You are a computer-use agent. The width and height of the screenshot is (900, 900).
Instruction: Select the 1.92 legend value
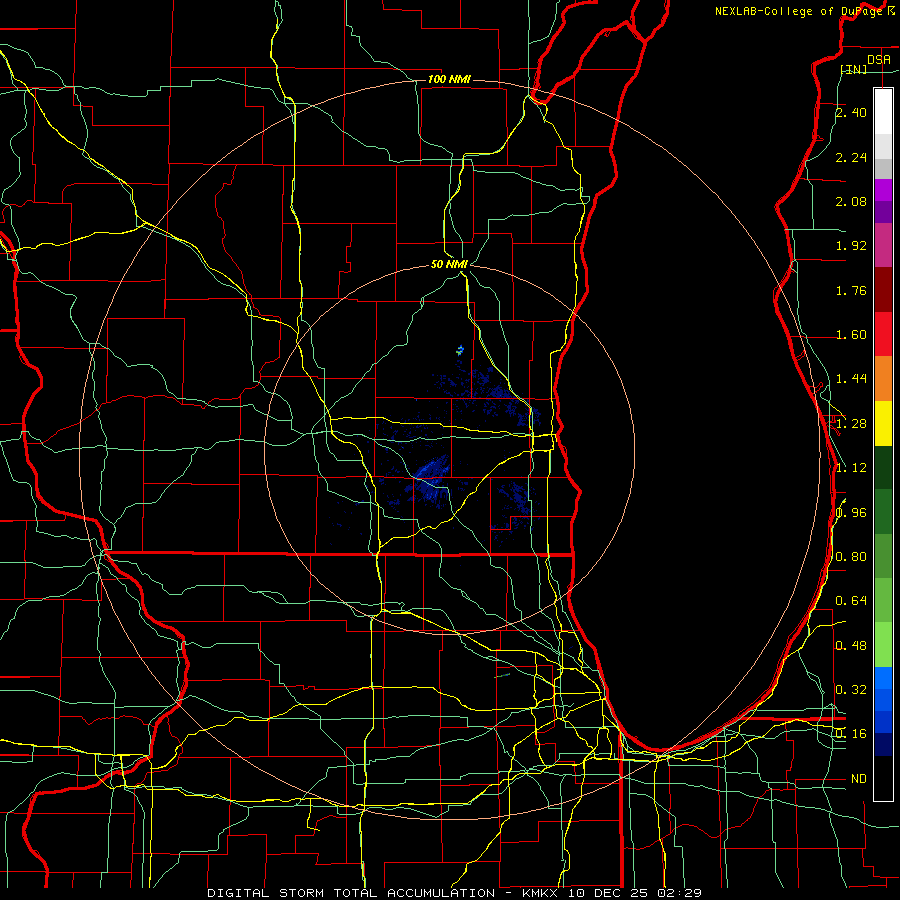click(x=851, y=246)
